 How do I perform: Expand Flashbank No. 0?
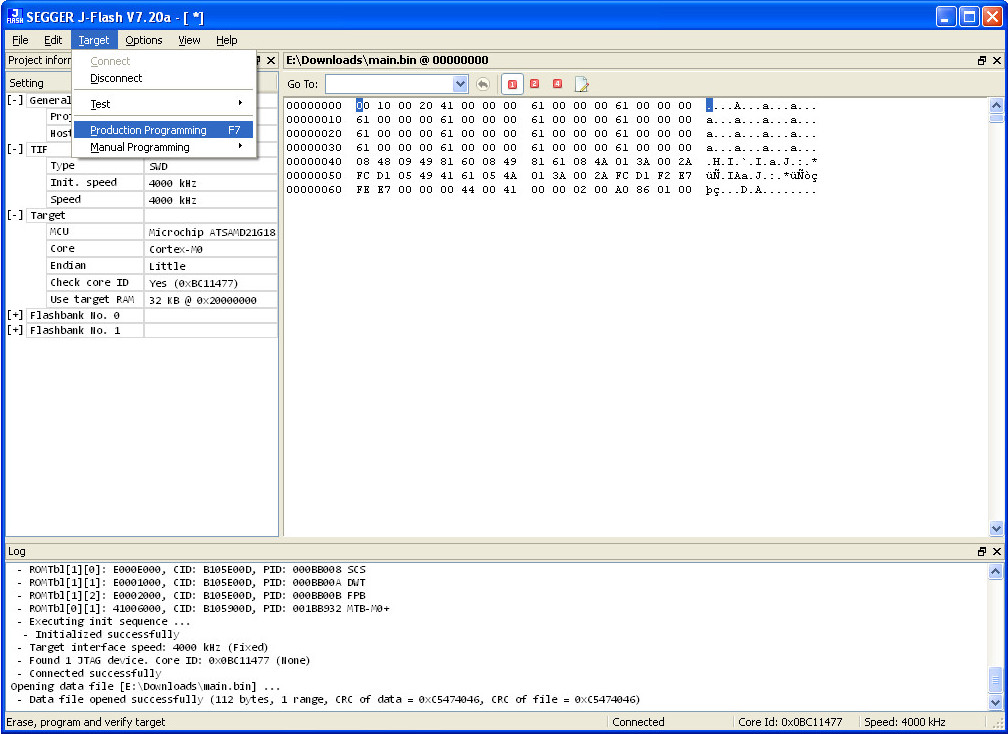click(x=15, y=315)
